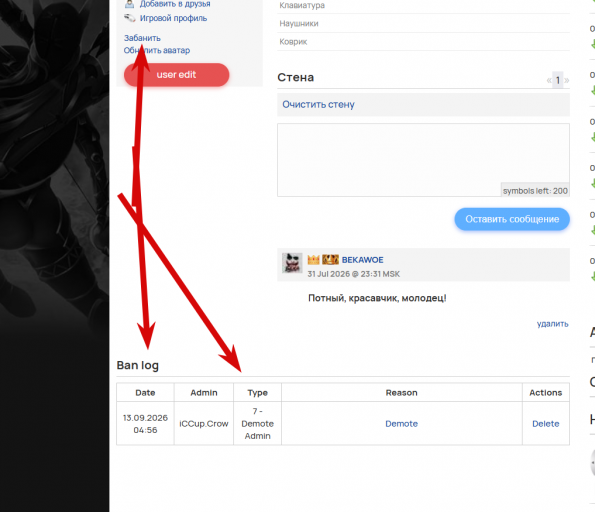Go to wall page 1
This screenshot has width=595, height=512.
[x=558, y=80]
